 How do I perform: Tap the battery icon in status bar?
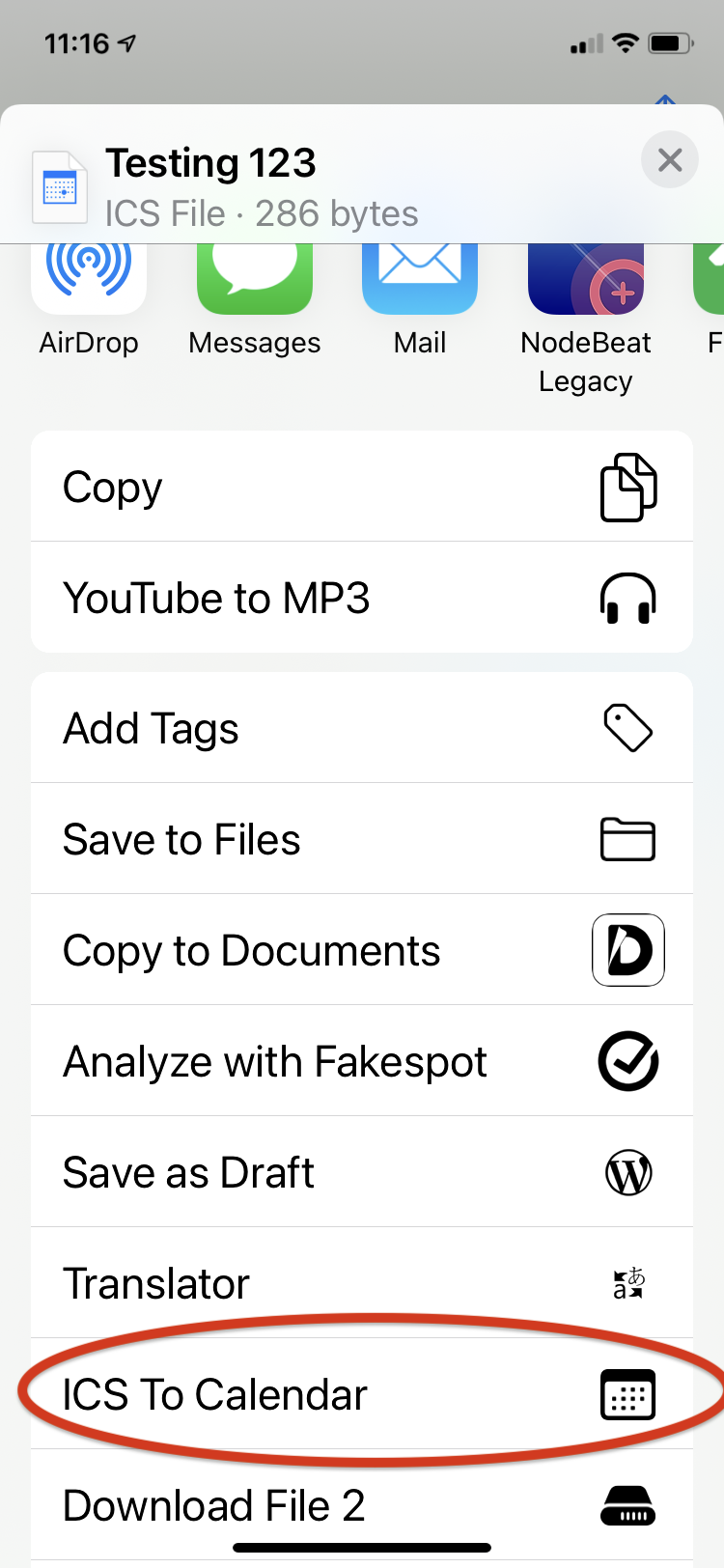click(x=671, y=43)
